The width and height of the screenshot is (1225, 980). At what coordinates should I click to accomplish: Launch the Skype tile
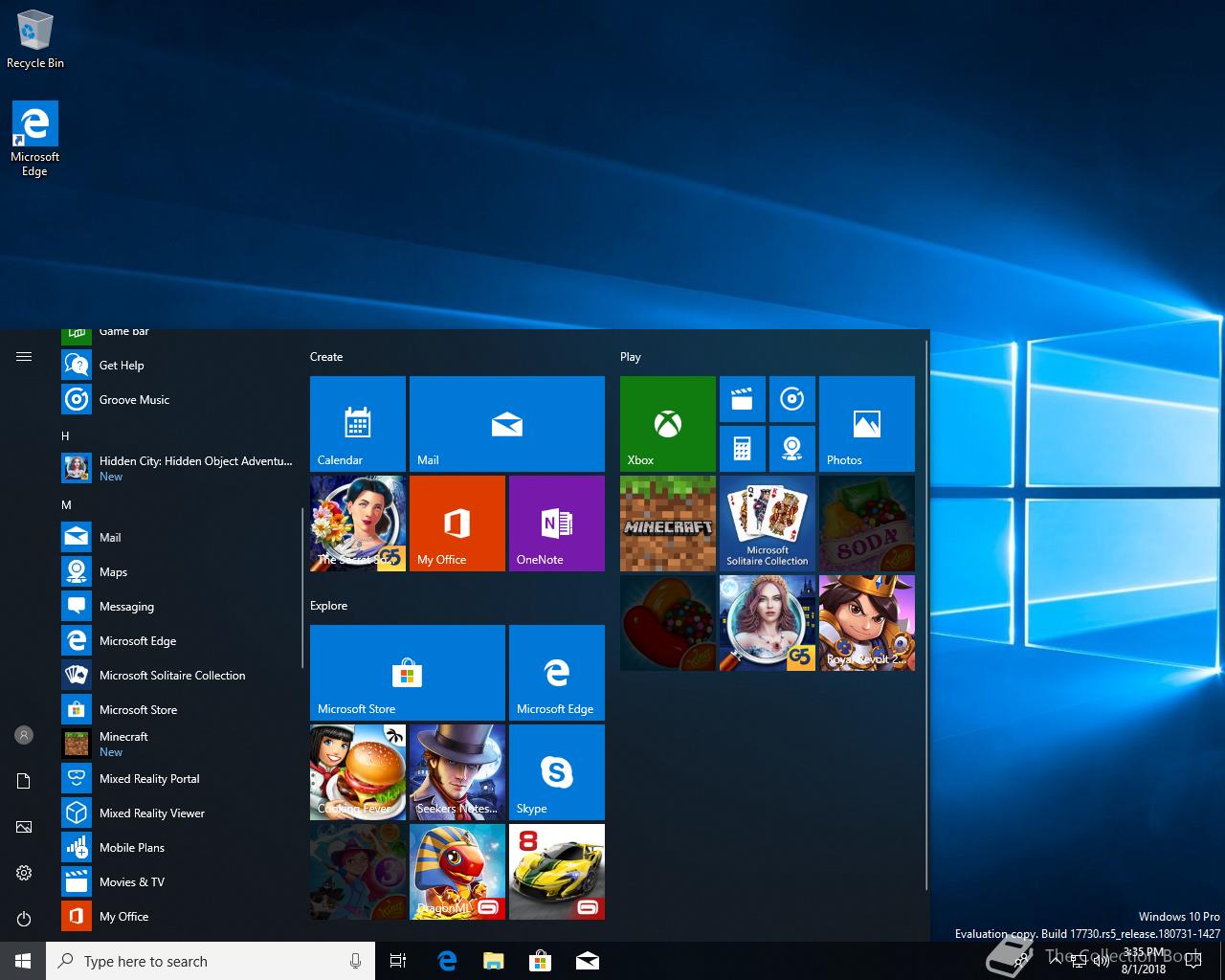557,771
